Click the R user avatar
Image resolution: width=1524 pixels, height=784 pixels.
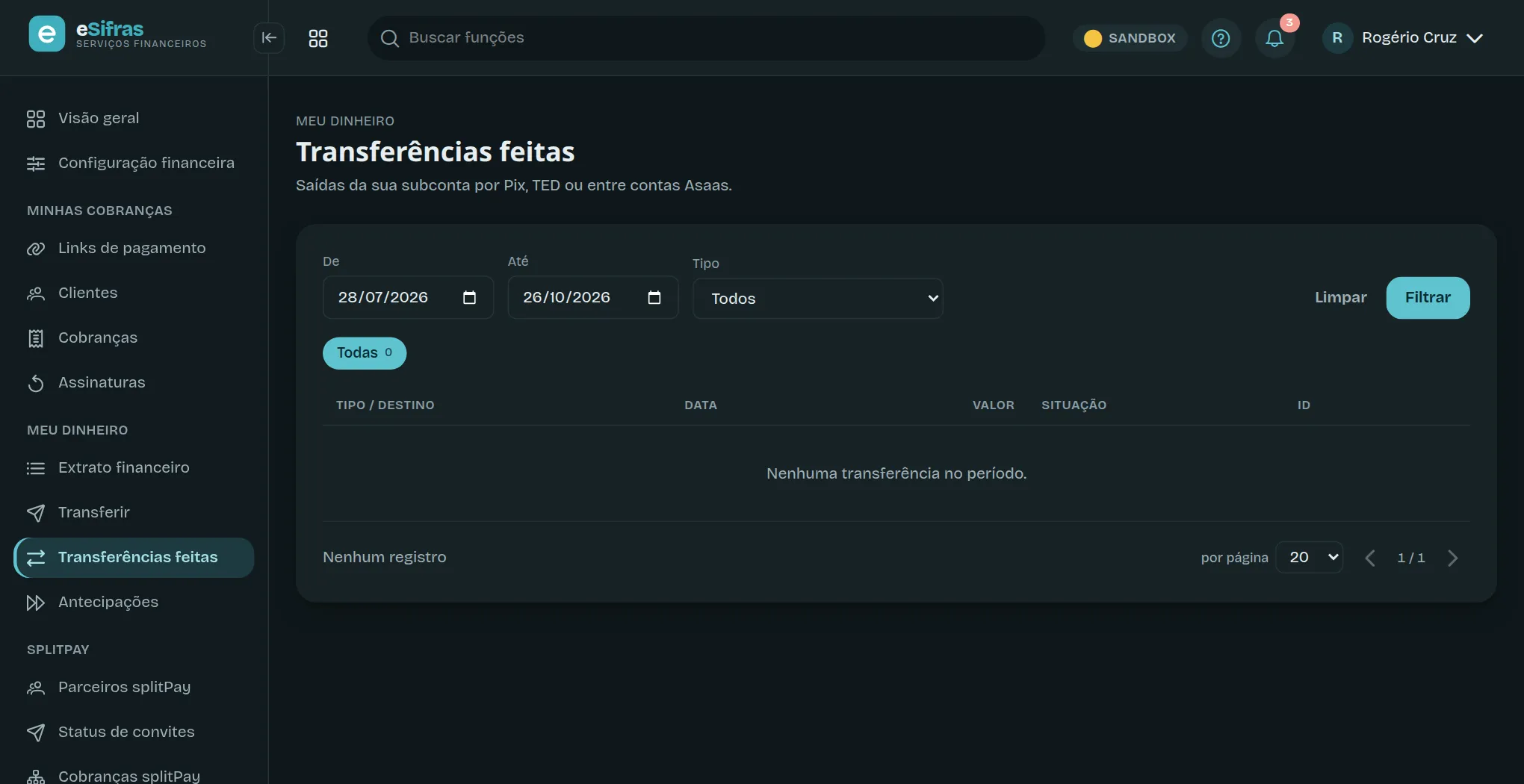pyautogui.click(x=1337, y=38)
